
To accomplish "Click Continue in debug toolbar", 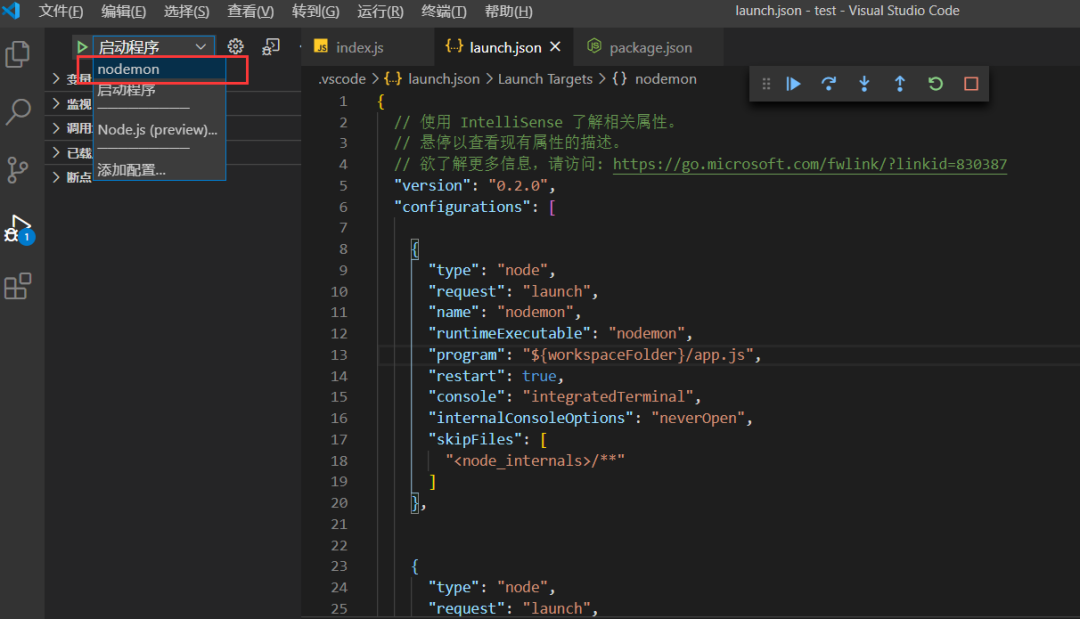I will pos(793,84).
